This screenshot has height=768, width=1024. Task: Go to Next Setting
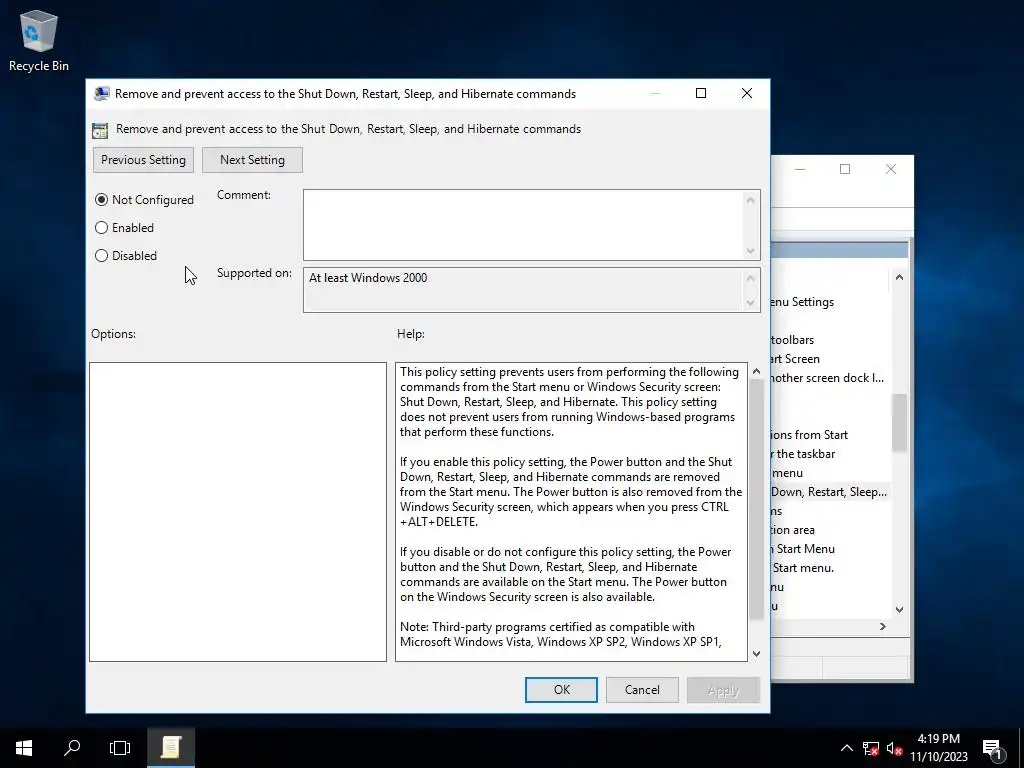point(252,160)
